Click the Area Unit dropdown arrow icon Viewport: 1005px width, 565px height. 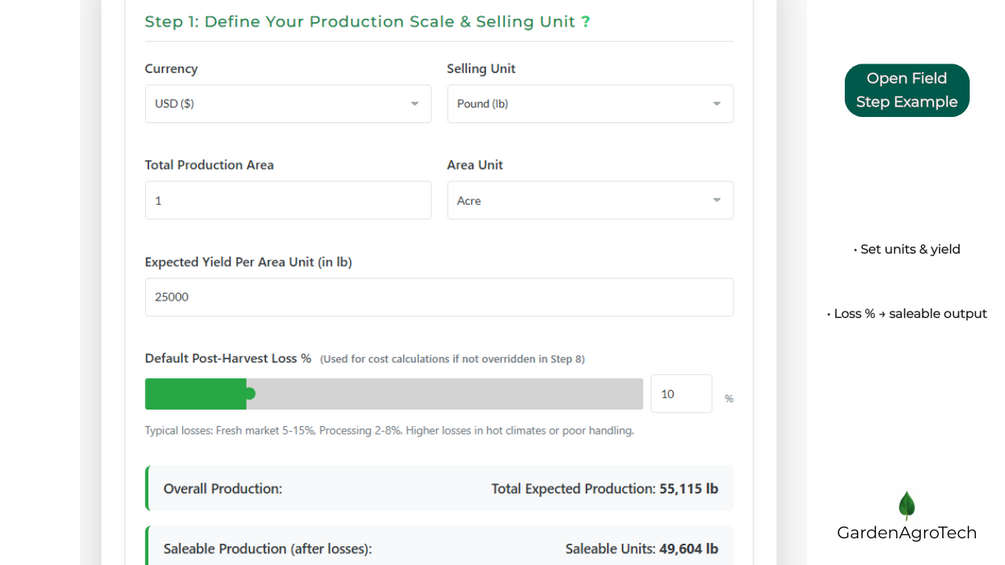717,201
